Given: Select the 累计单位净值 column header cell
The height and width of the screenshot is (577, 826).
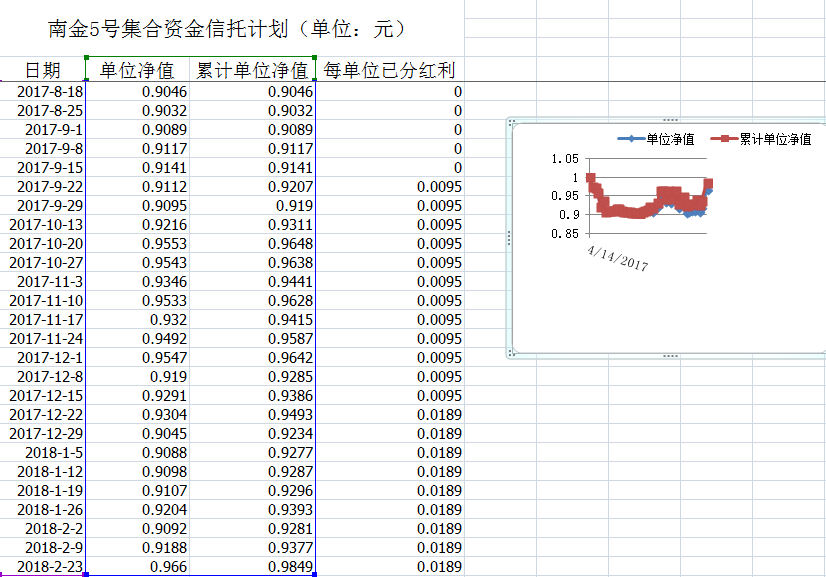Looking at the screenshot, I should (252, 70).
